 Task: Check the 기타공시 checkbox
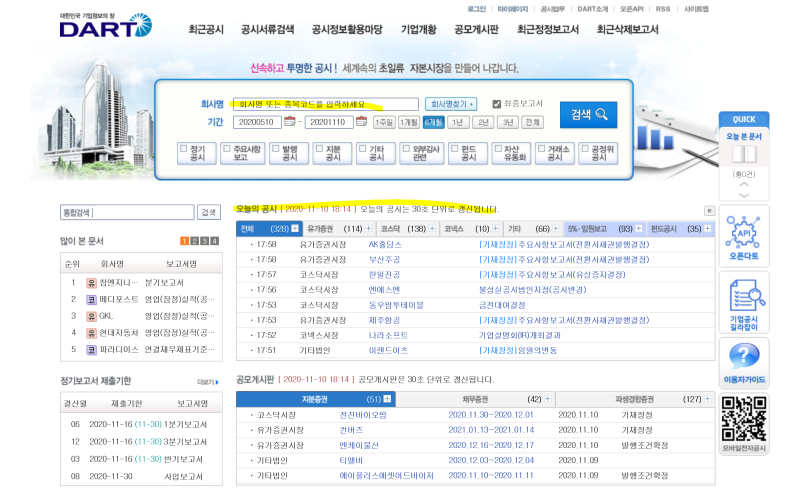(363, 149)
